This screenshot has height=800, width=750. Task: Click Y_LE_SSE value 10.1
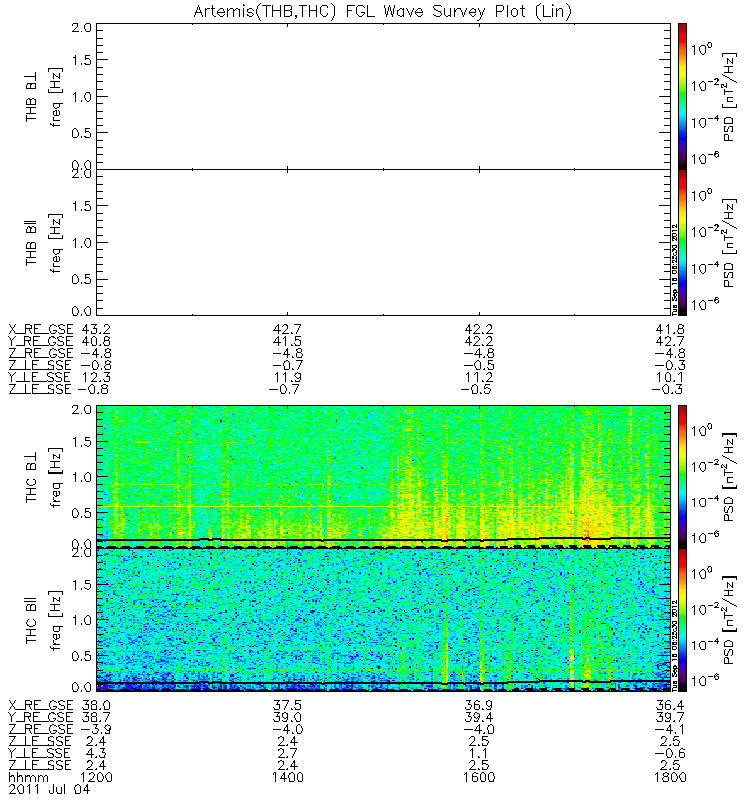coord(670,378)
